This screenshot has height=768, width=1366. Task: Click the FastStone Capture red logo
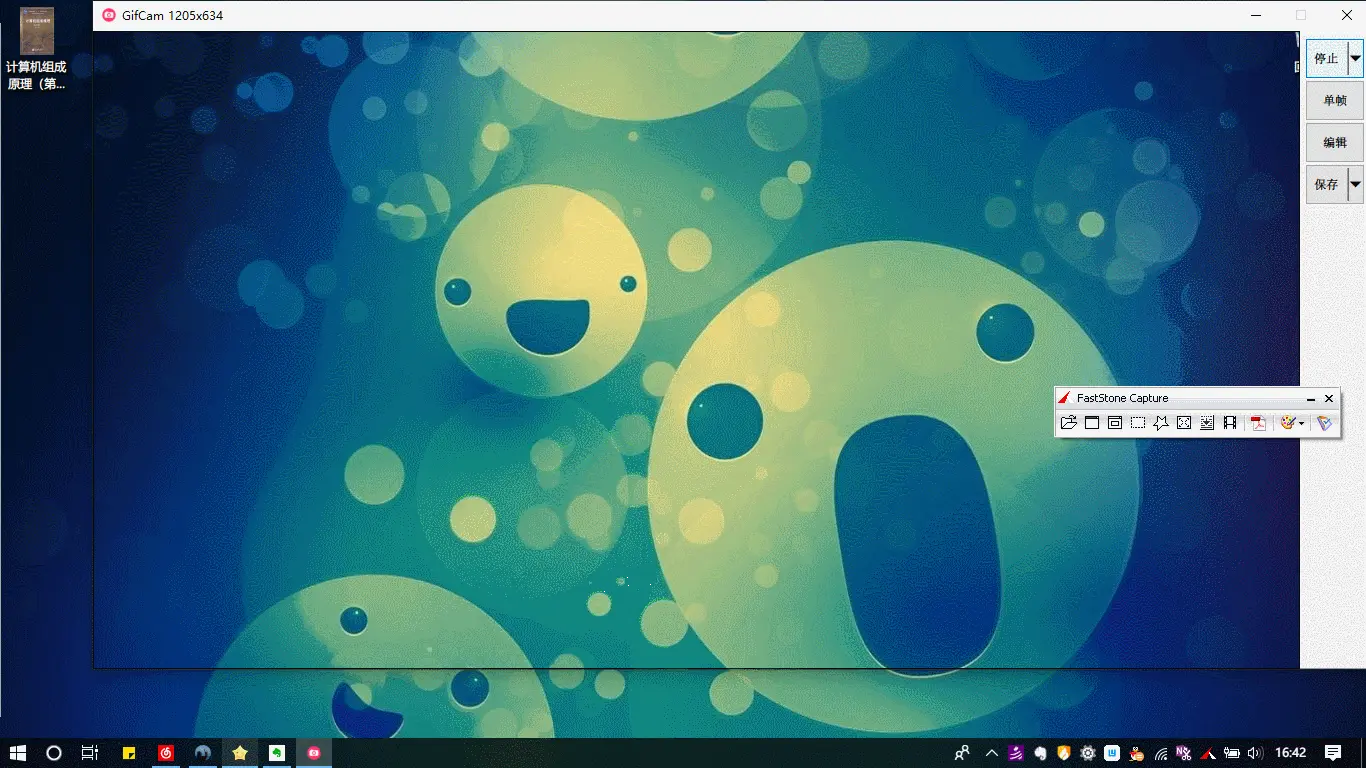(x=1064, y=398)
